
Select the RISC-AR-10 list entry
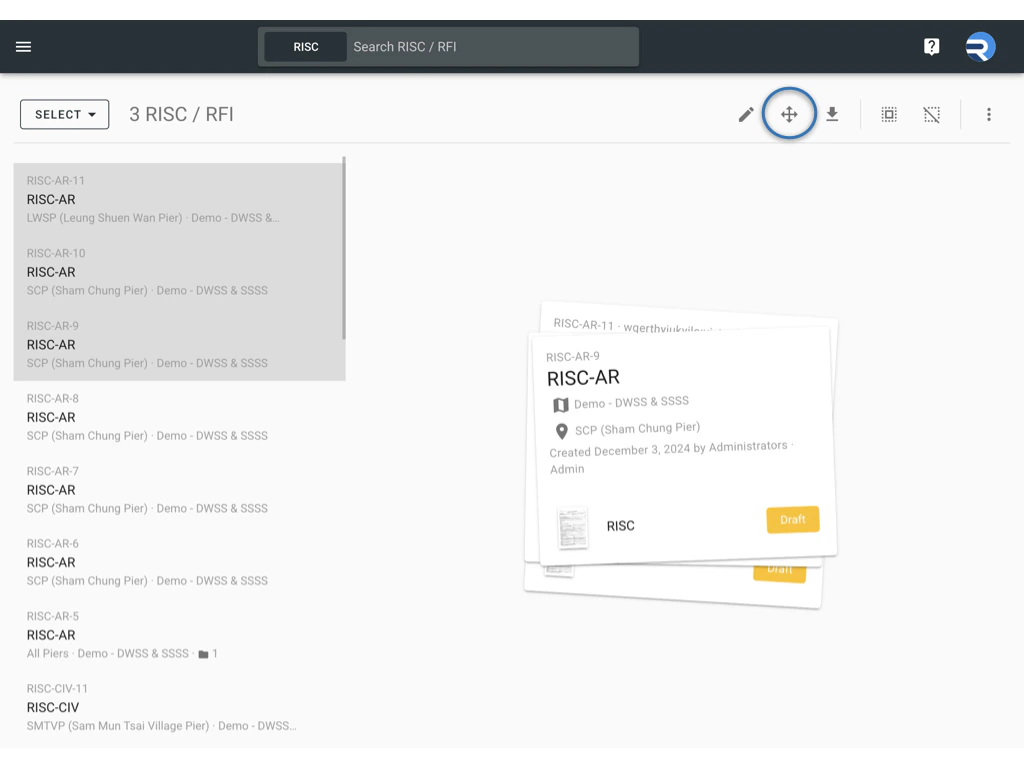point(179,272)
